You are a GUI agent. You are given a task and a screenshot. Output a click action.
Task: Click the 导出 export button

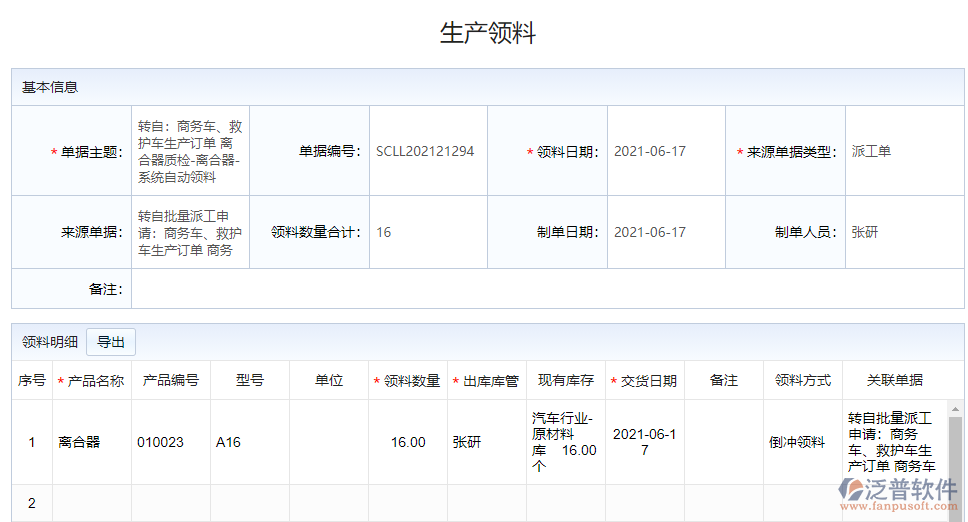(111, 342)
